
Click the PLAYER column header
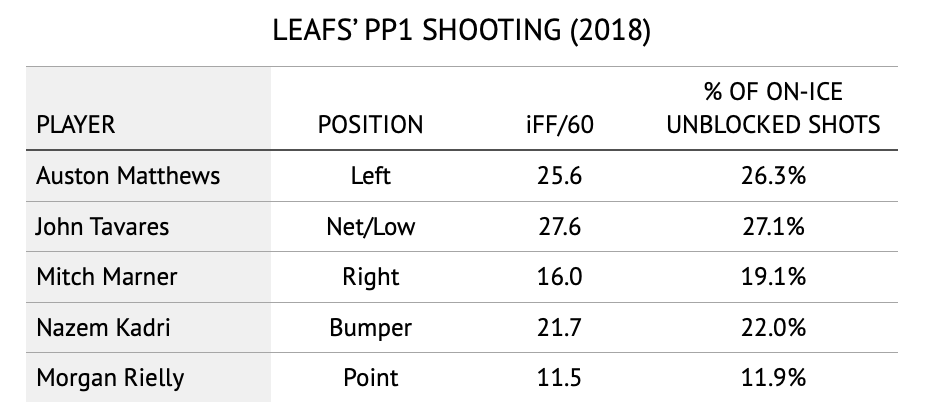coord(75,125)
